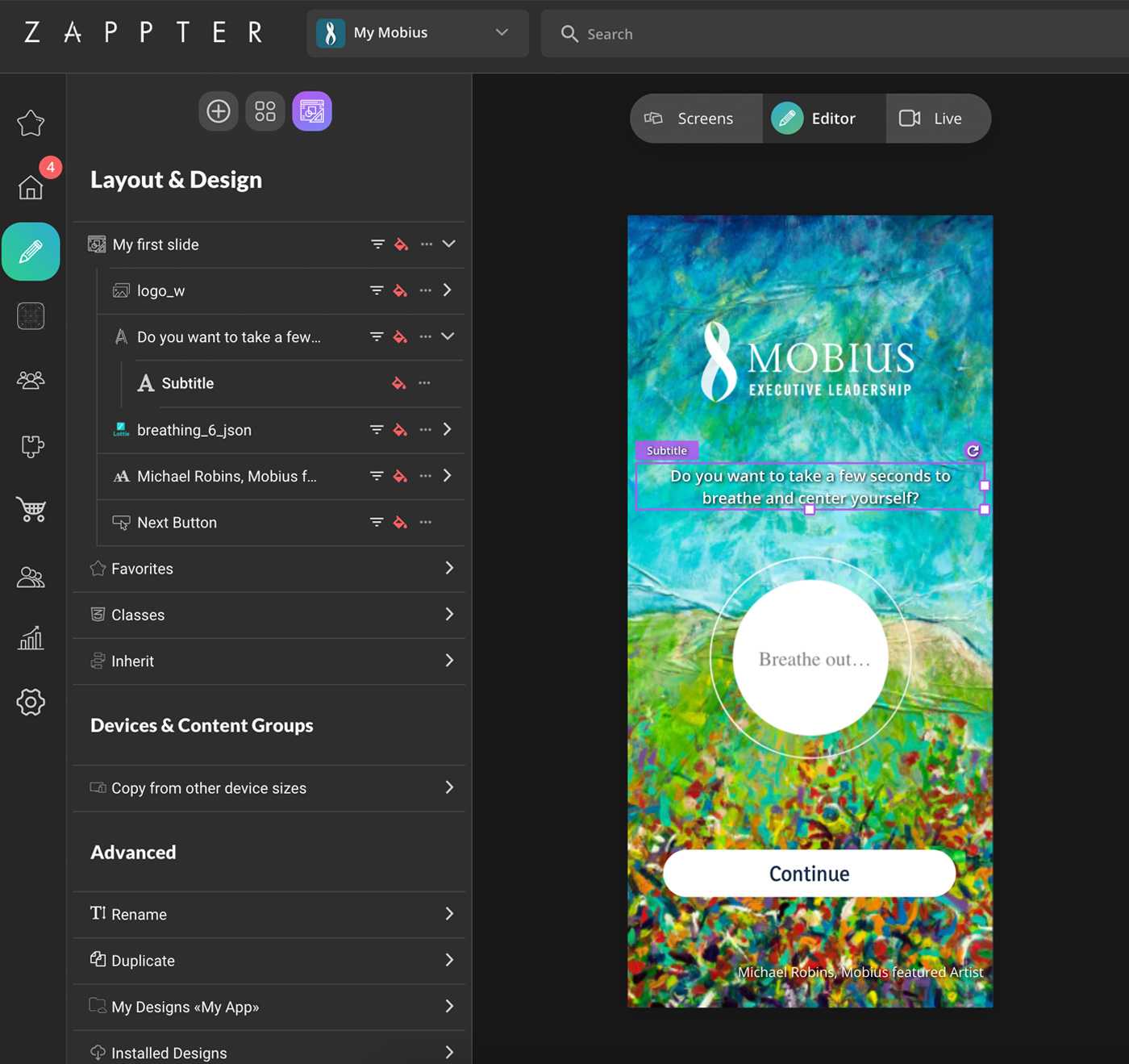This screenshot has width=1129, height=1064.
Task: Click the Mobius logo in preview
Action: (x=808, y=361)
